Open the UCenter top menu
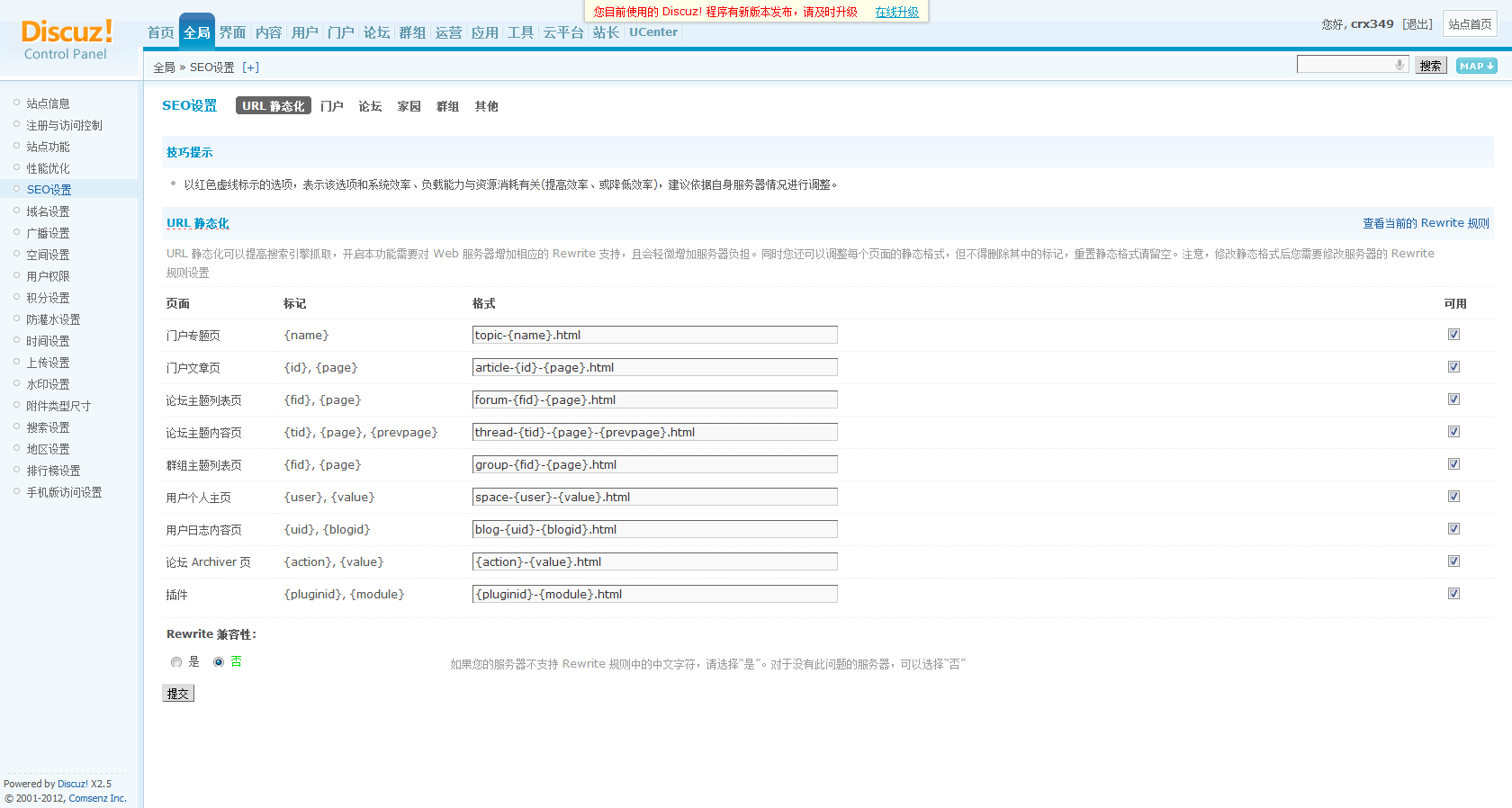Screen dimensions: 1512x808 pyautogui.click(x=653, y=32)
